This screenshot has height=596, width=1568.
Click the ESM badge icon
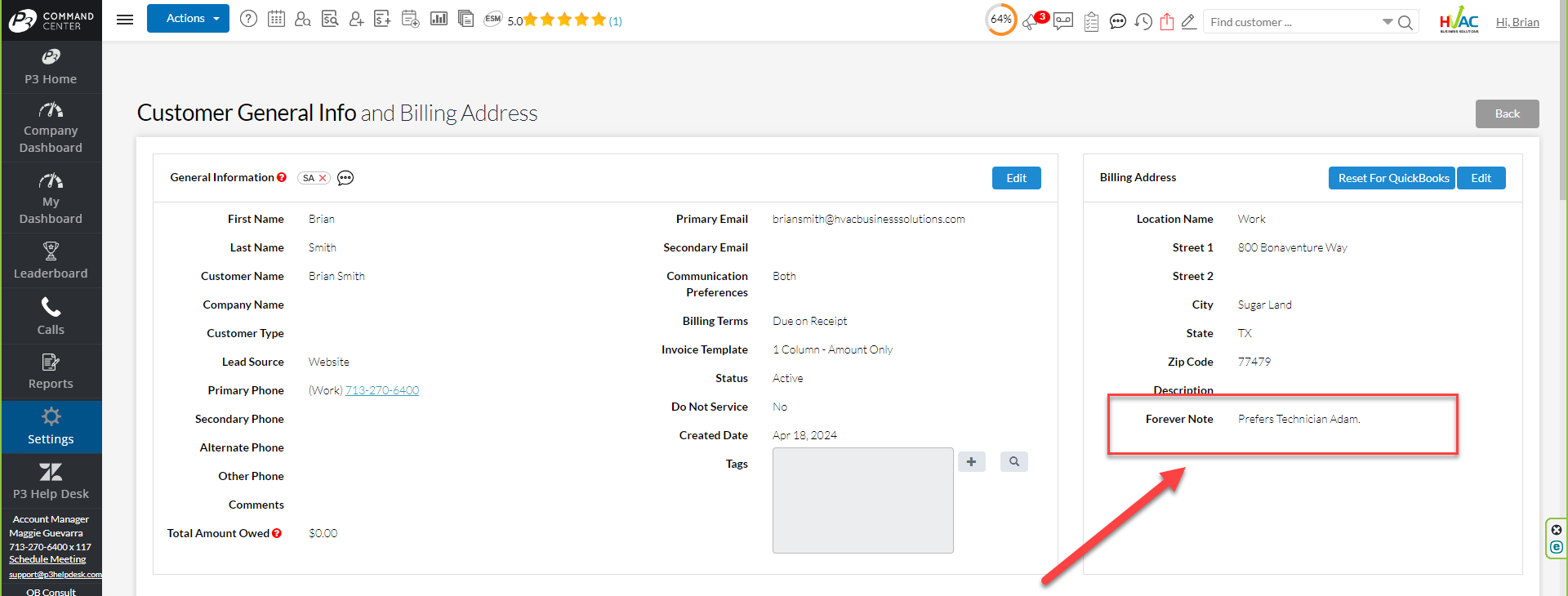click(x=492, y=19)
